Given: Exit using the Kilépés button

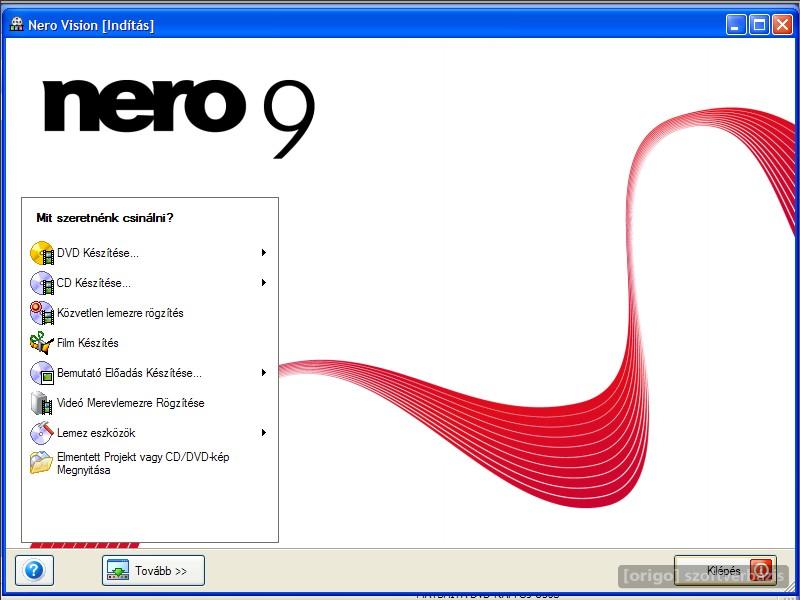Looking at the screenshot, I should click(x=726, y=570).
